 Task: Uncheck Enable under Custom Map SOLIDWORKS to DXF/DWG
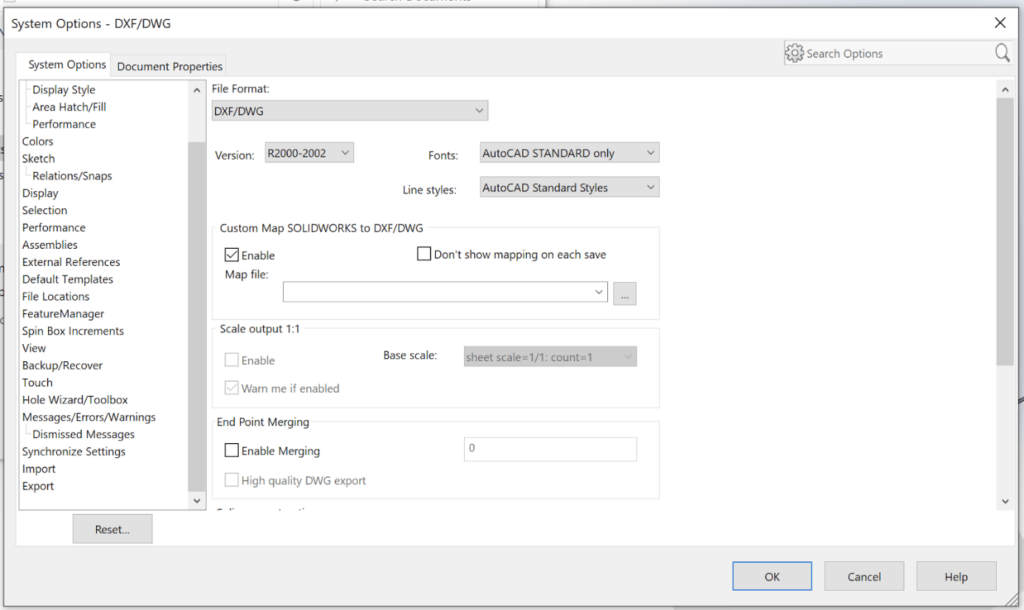click(x=231, y=254)
